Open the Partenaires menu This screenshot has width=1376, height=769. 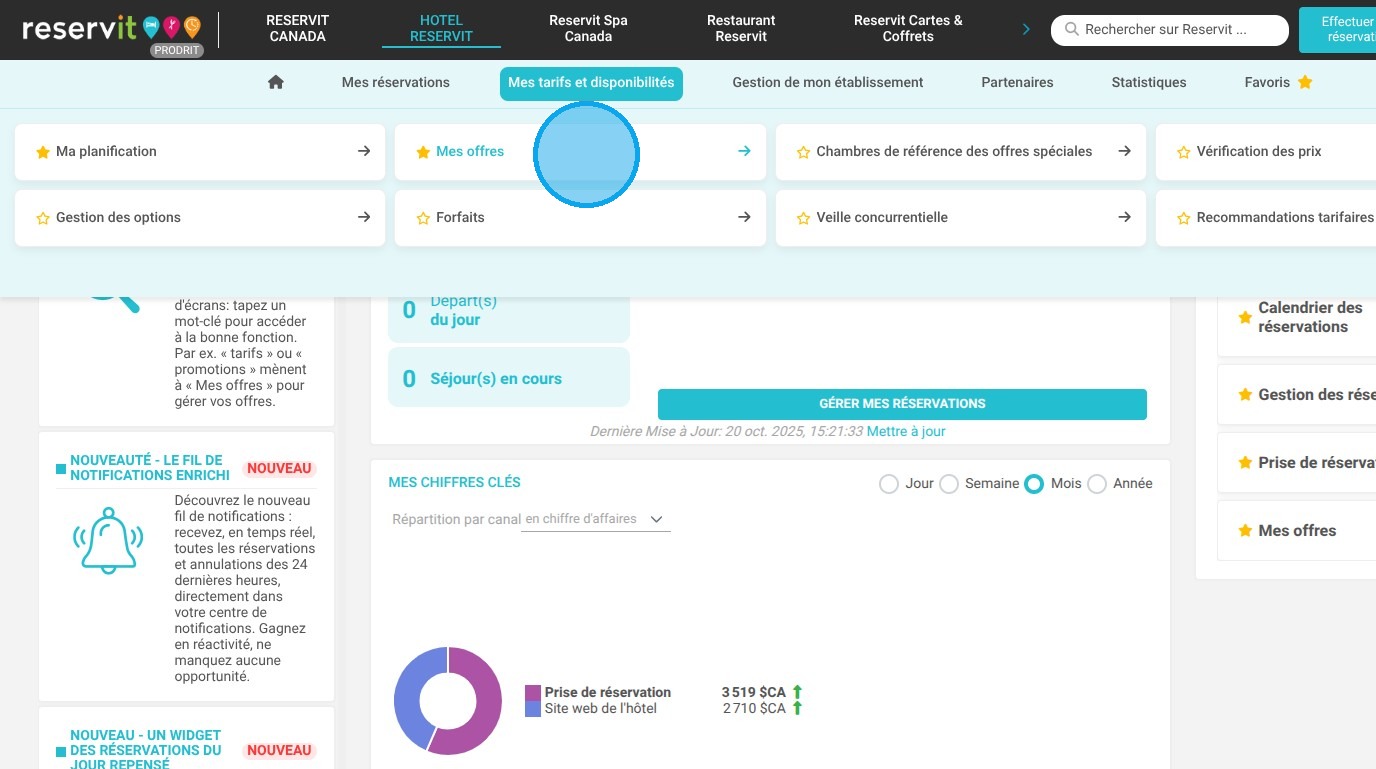1017,83
